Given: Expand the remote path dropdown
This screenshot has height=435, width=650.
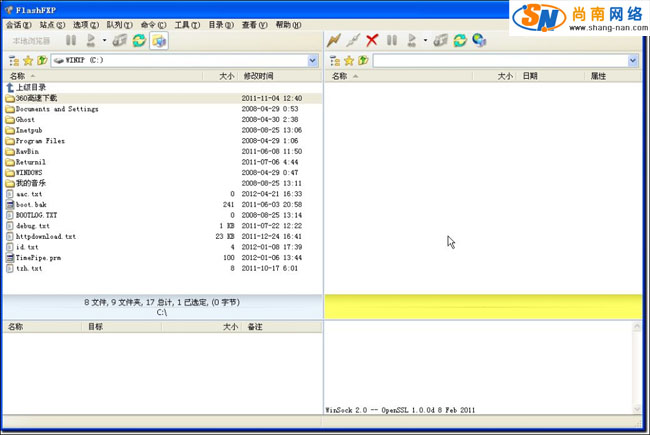Looking at the screenshot, I should coord(633,61).
